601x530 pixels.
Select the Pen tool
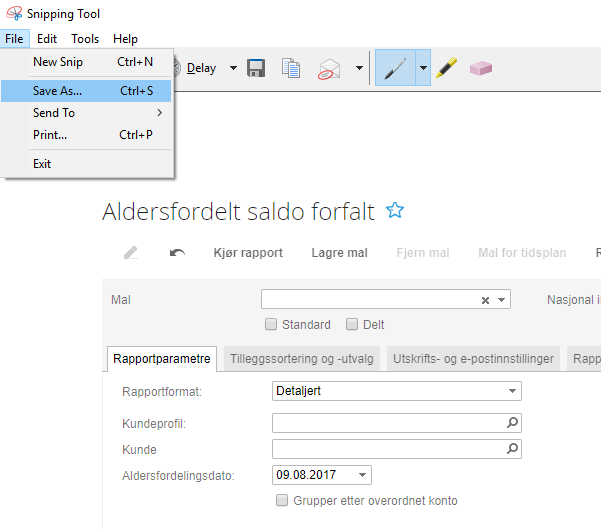click(395, 68)
